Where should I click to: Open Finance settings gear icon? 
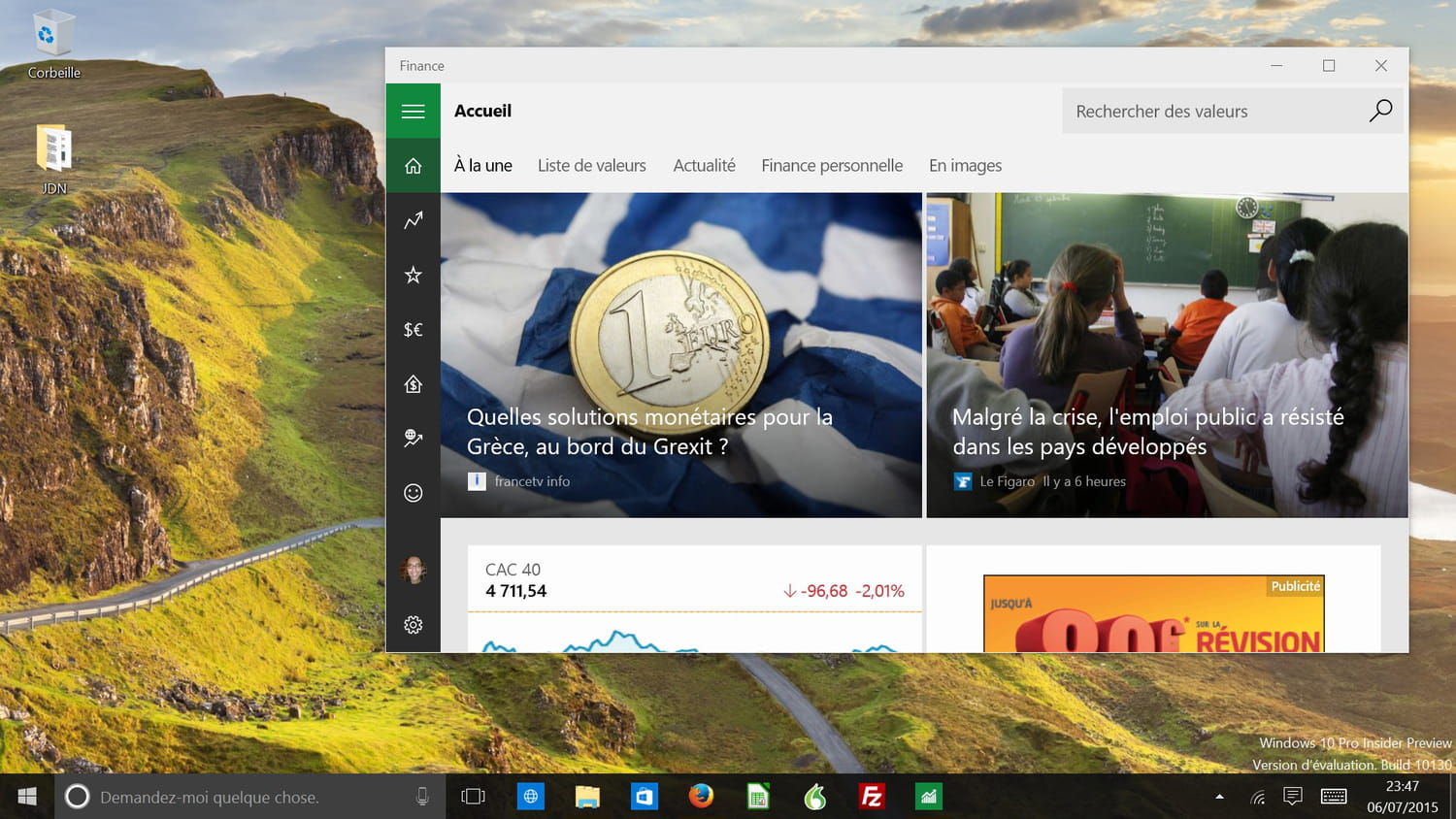tap(413, 625)
